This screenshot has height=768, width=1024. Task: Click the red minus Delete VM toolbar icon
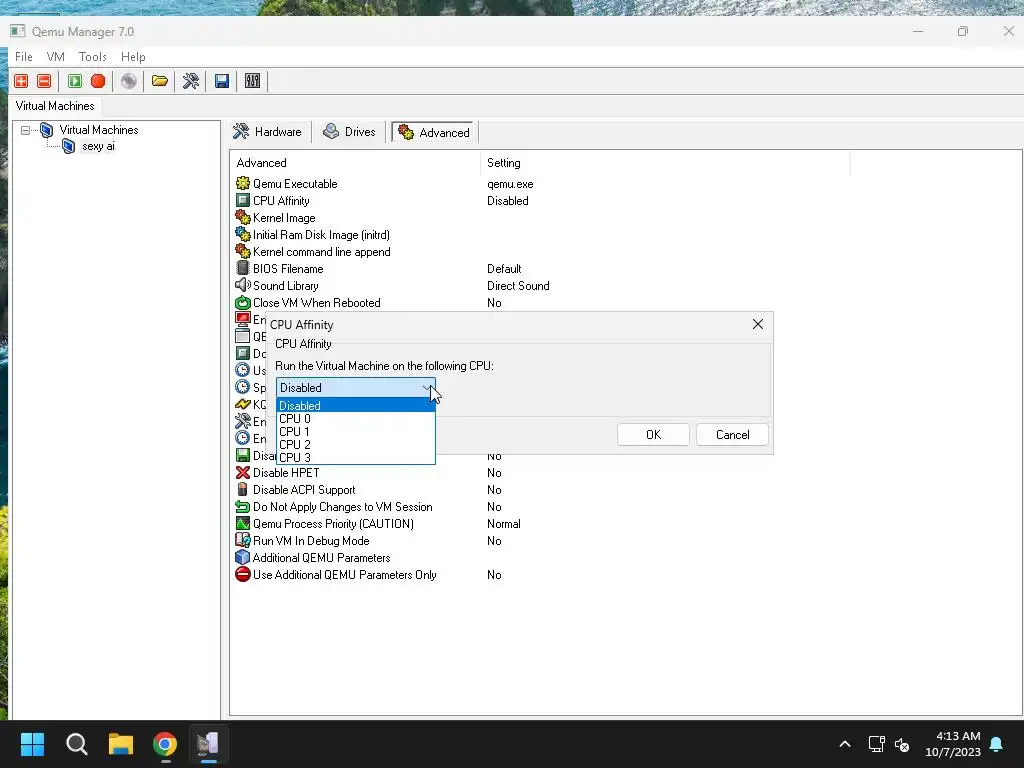(x=44, y=81)
